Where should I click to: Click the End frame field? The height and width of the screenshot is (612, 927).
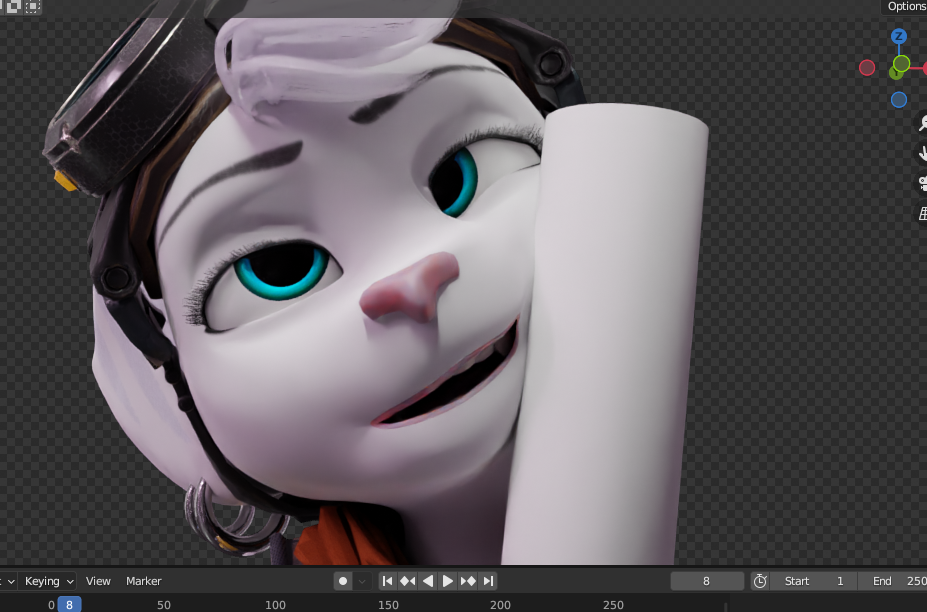(x=893, y=581)
